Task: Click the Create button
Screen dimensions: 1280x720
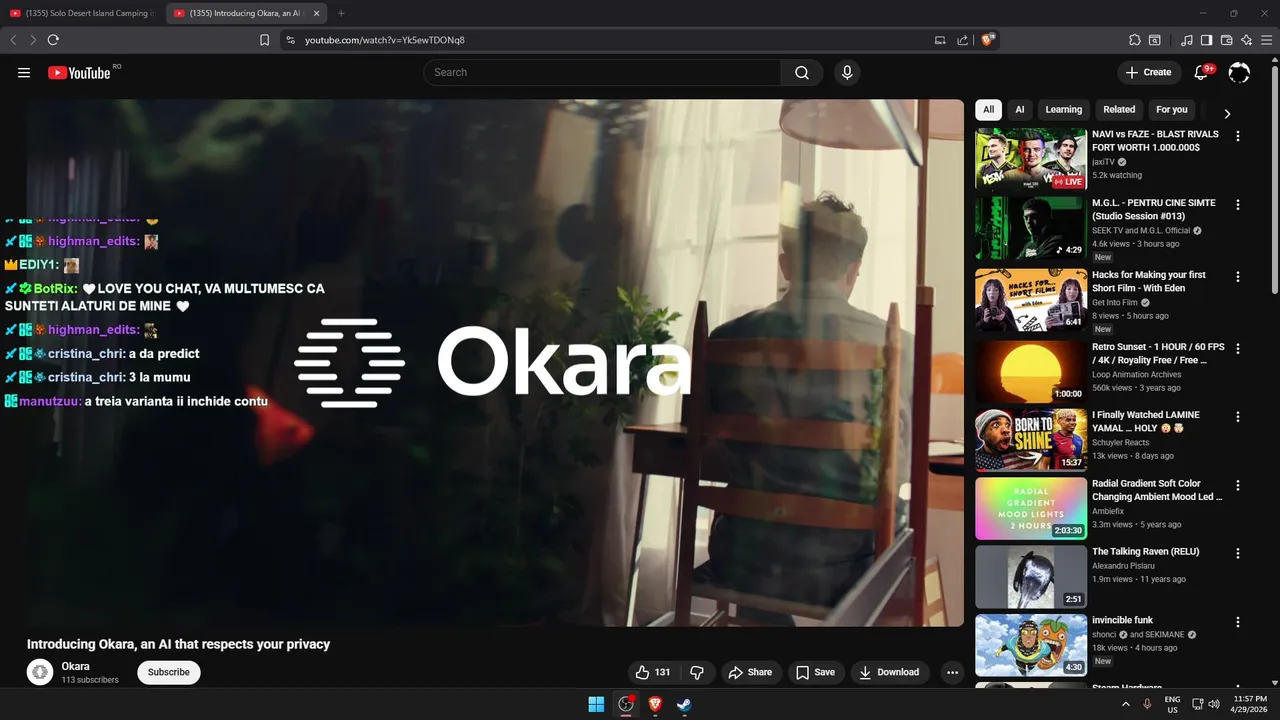Action: [1149, 72]
